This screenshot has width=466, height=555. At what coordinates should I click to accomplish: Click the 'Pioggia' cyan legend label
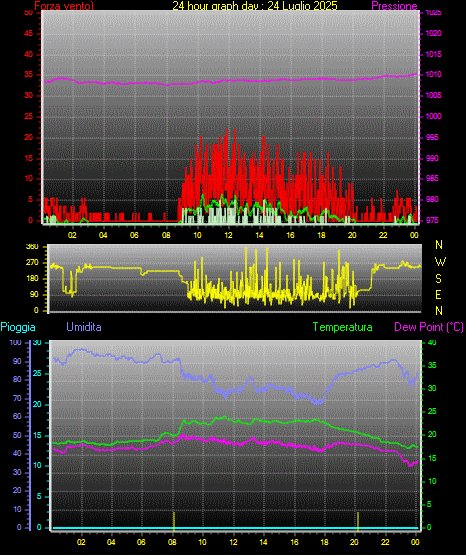coord(18,327)
